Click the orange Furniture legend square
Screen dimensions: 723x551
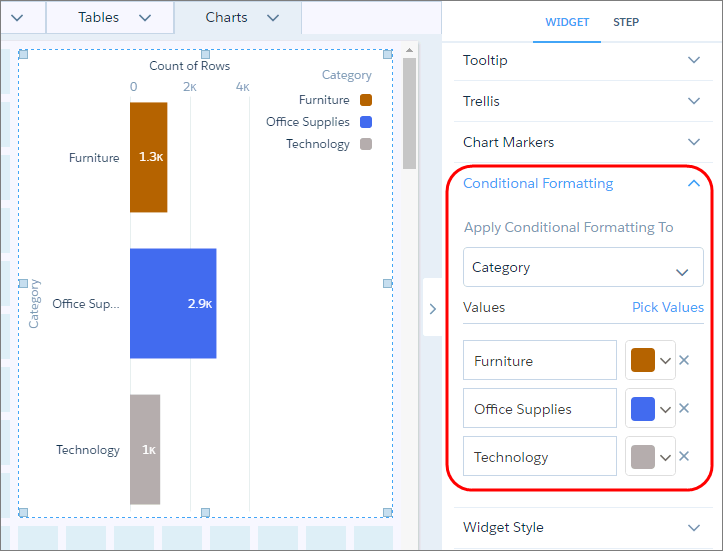(x=366, y=100)
